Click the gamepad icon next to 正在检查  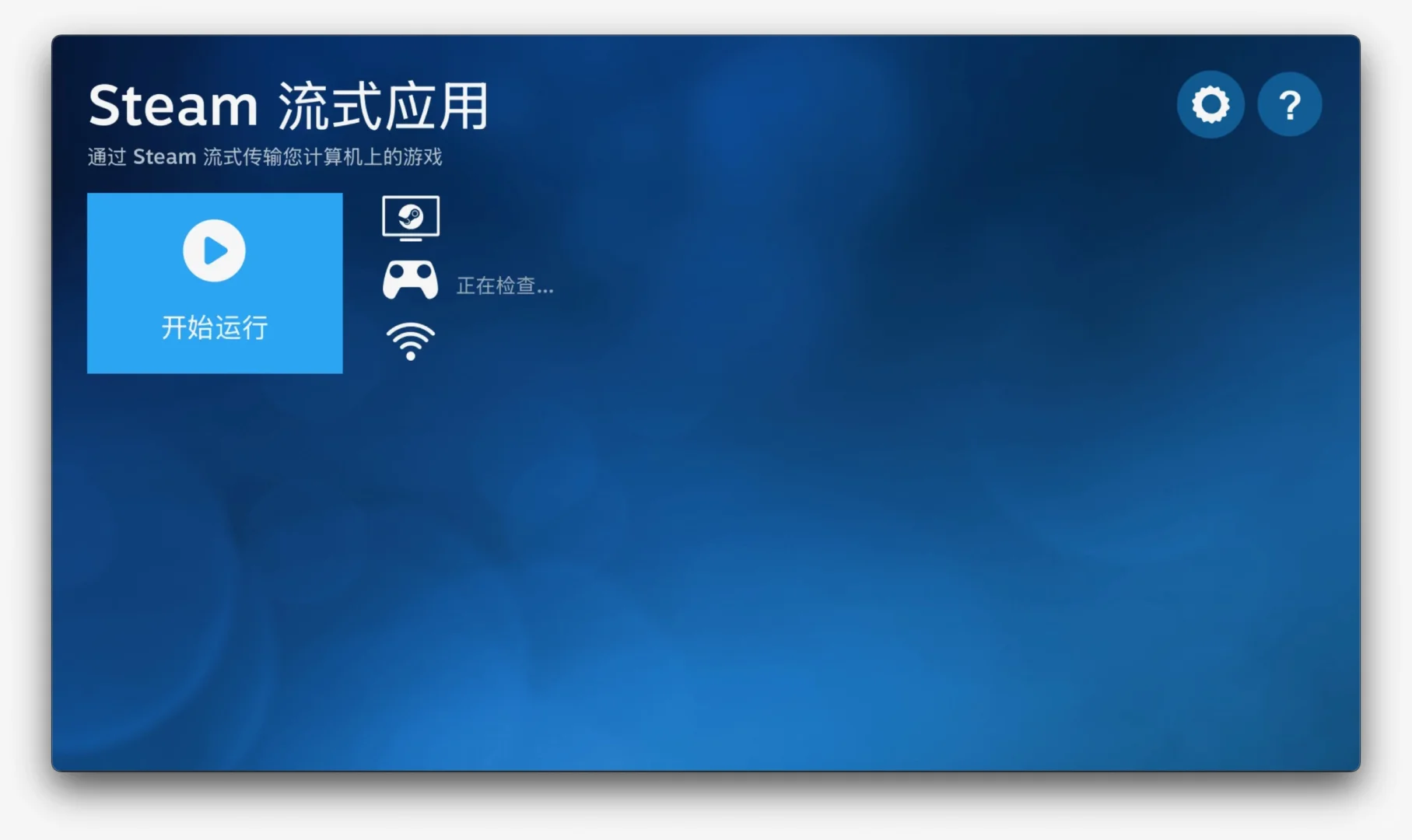pyautogui.click(x=412, y=280)
